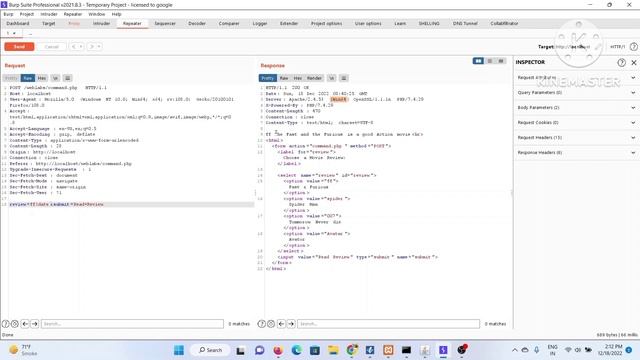Select Raw view in Request panel

(x=27, y=78)
